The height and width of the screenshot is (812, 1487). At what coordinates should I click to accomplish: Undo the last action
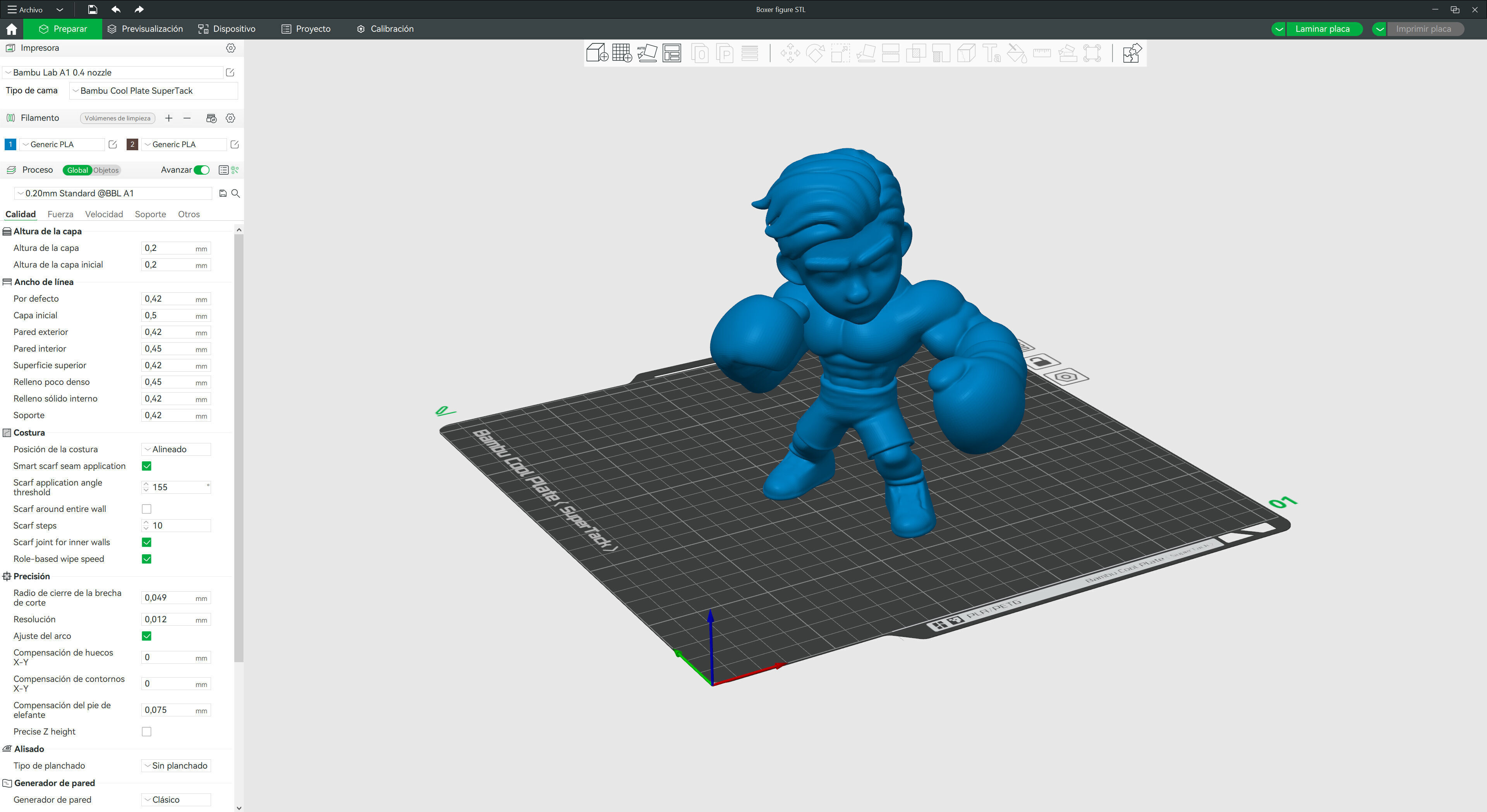tap(115, 9)
